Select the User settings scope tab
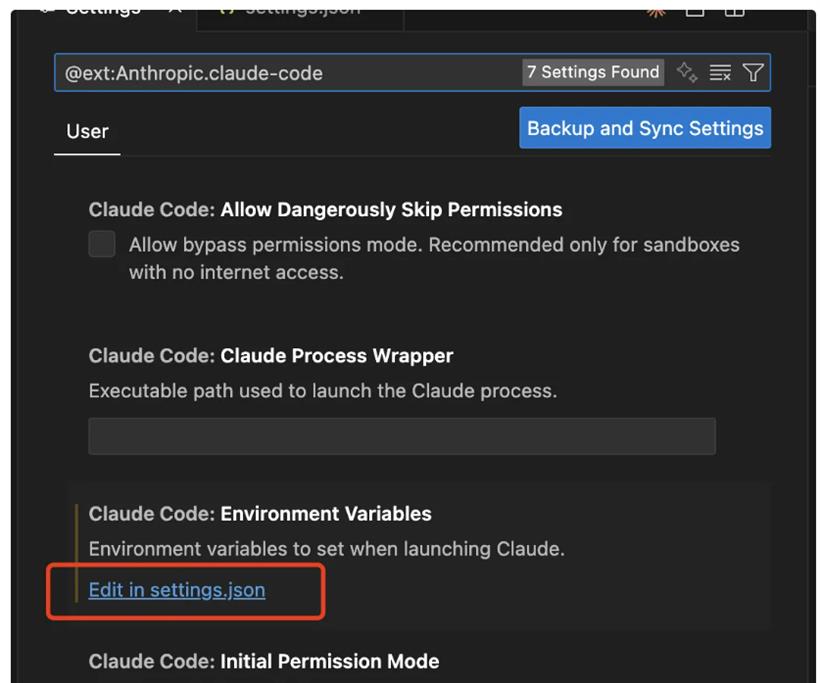820x683 pixels. [87, 131]
